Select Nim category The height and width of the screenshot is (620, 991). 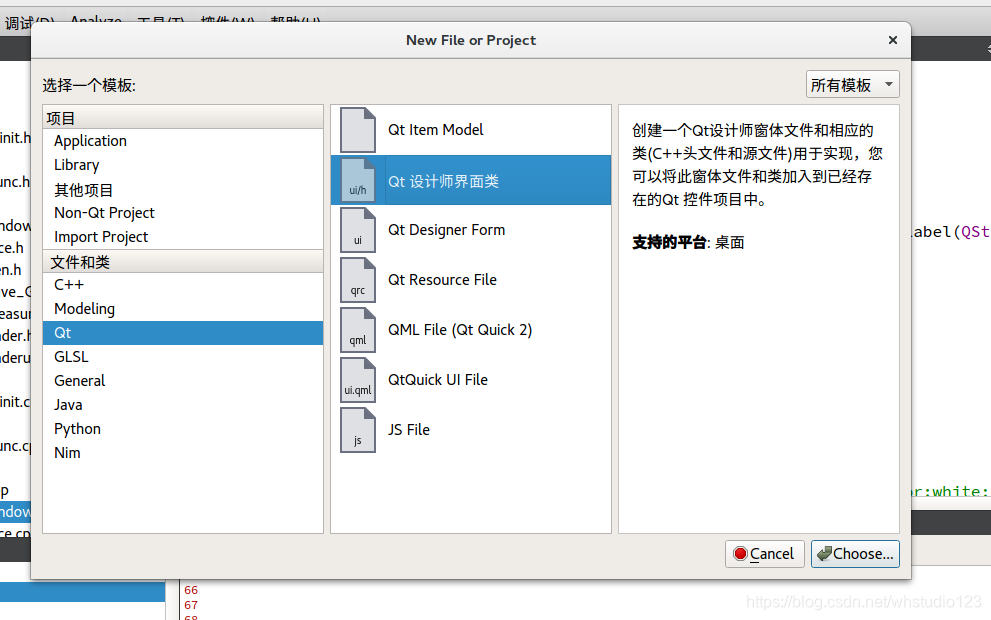[x=183, y=453]
